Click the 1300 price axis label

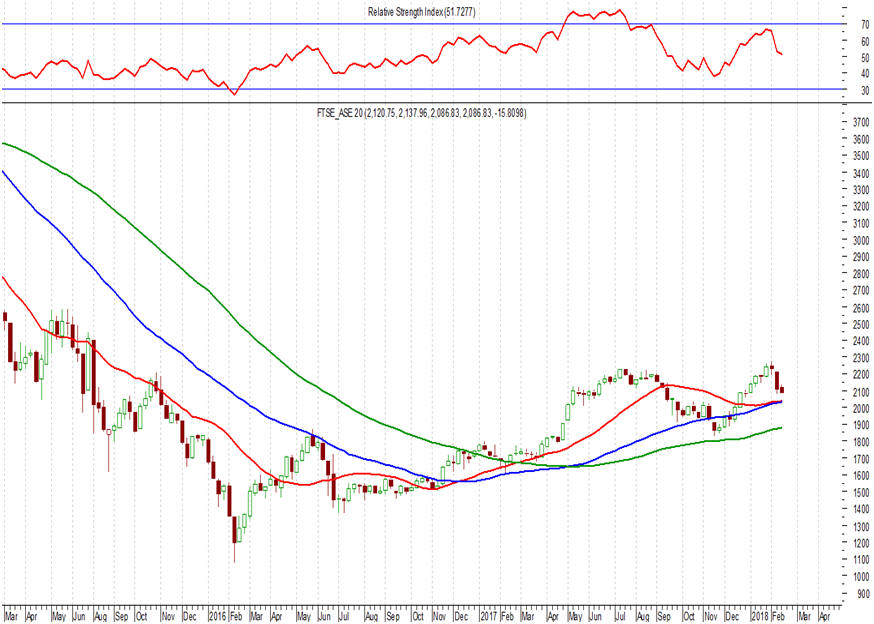pos(861,527)
